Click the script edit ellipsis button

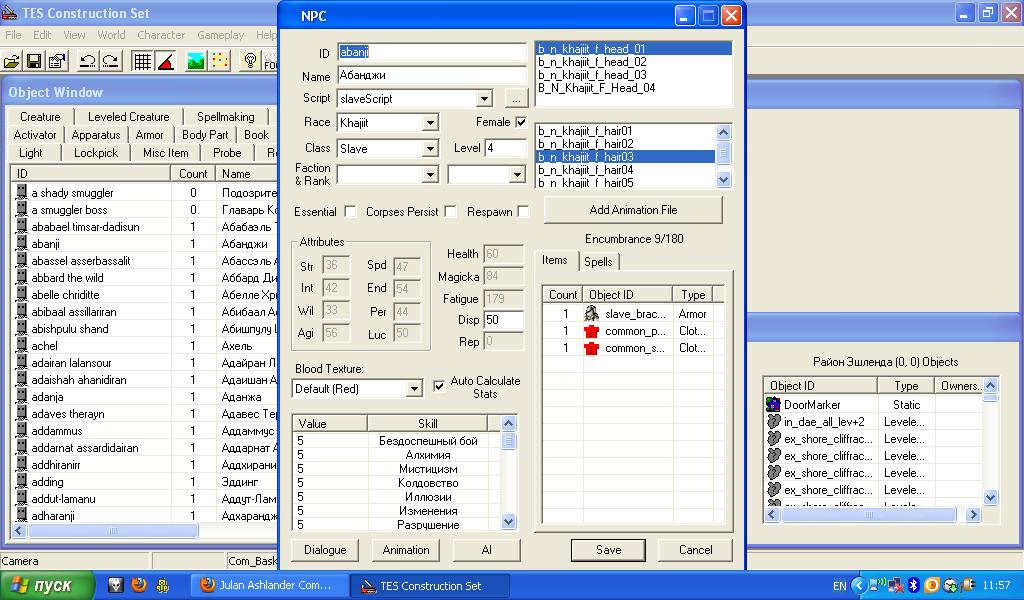click(516, 99)
